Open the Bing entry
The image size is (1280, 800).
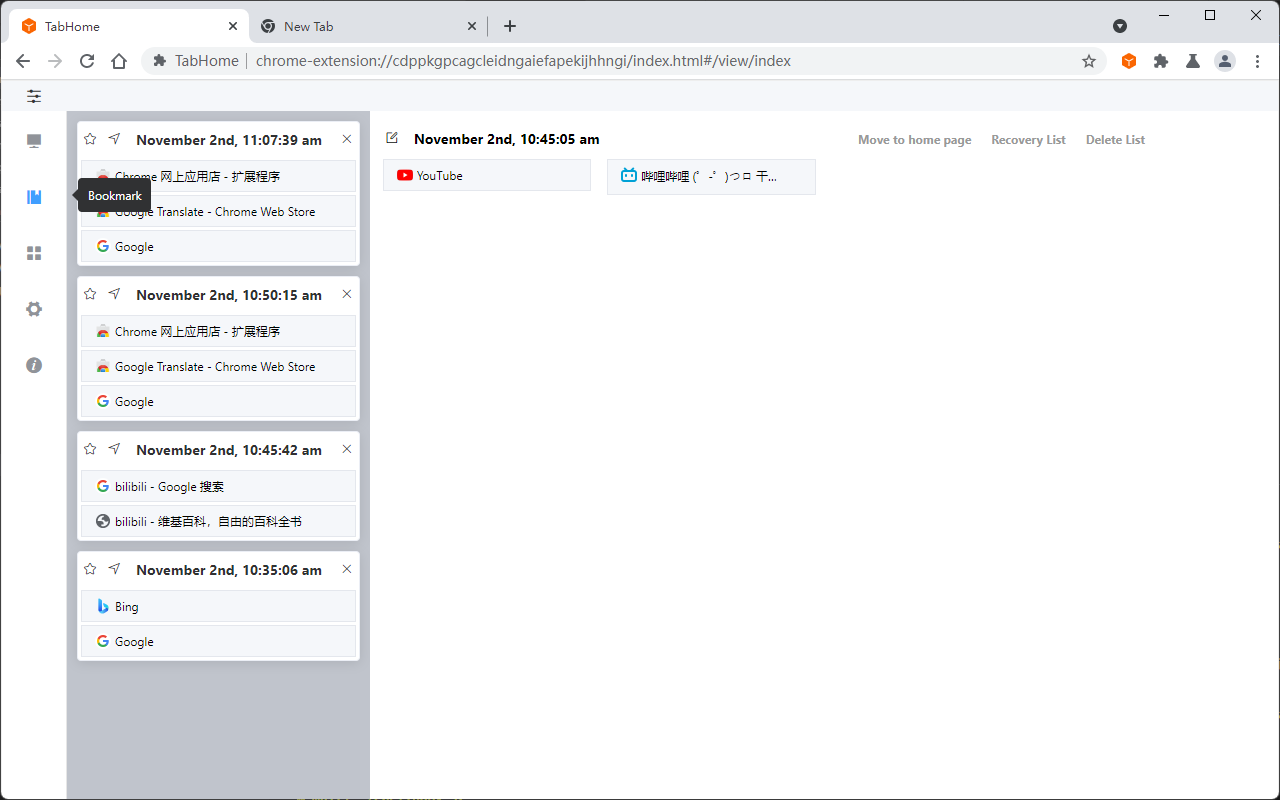point(218,606)
